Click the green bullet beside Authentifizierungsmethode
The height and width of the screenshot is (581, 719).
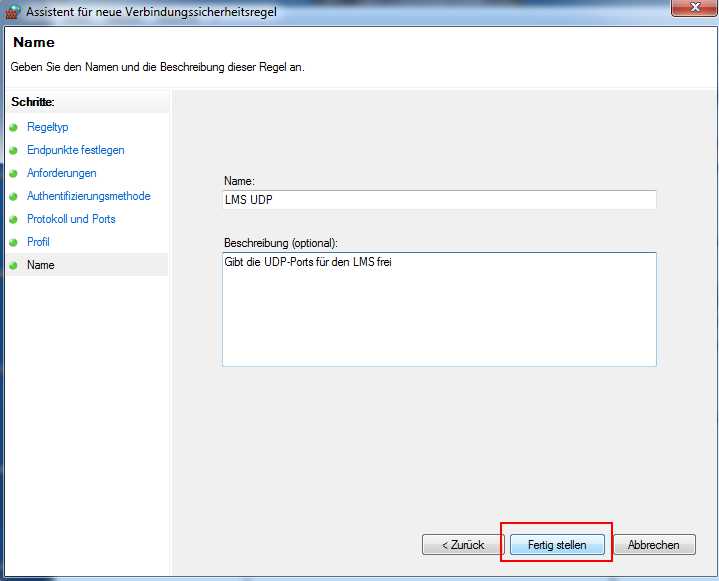click(x=13, y=196)
